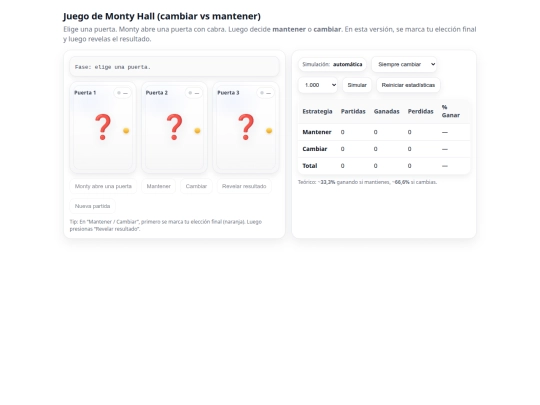Choose Puerta 1 door card

(x=103, y=127)
